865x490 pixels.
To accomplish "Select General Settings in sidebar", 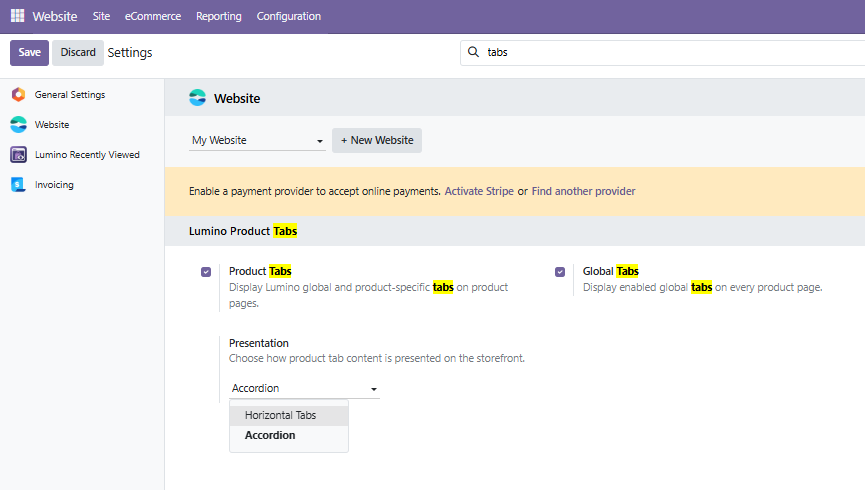I will (70, 94).
